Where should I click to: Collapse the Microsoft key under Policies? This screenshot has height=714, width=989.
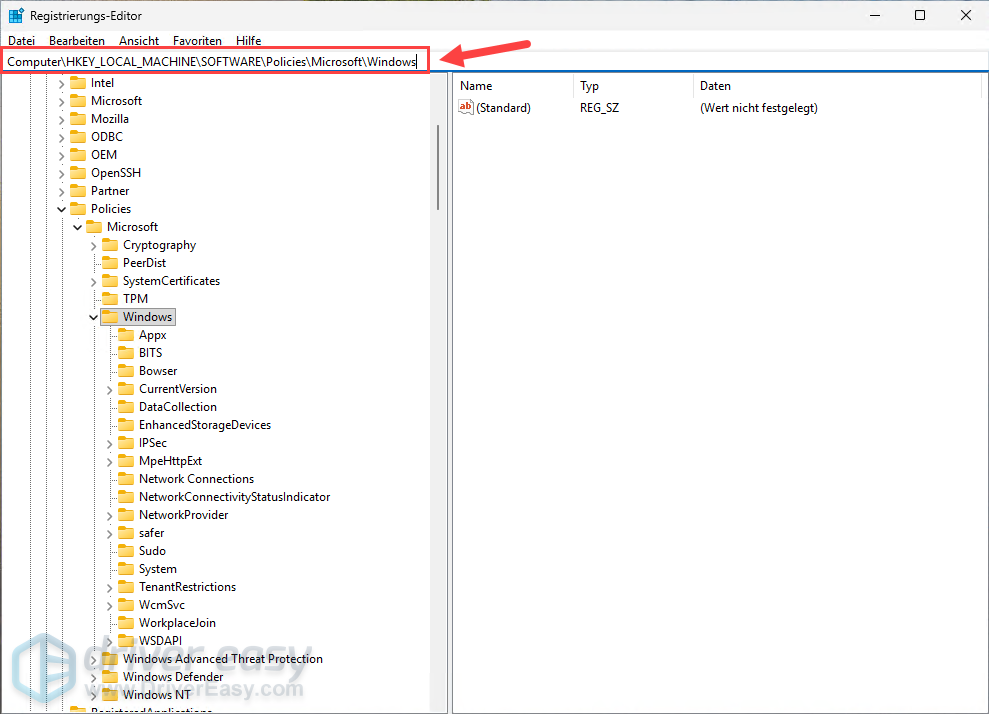(77, 227)
